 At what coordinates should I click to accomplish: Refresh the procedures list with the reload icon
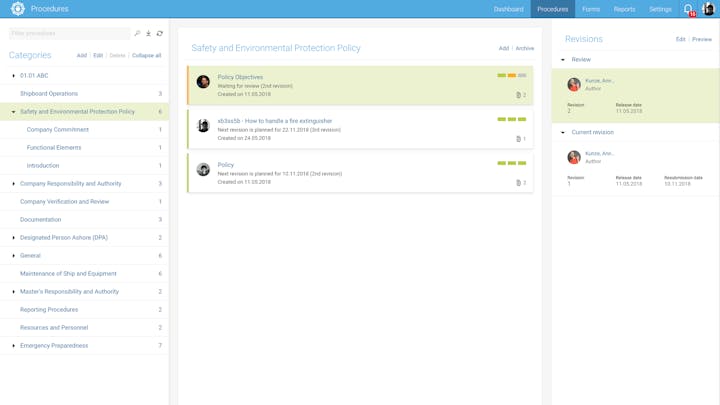[159, 34]
